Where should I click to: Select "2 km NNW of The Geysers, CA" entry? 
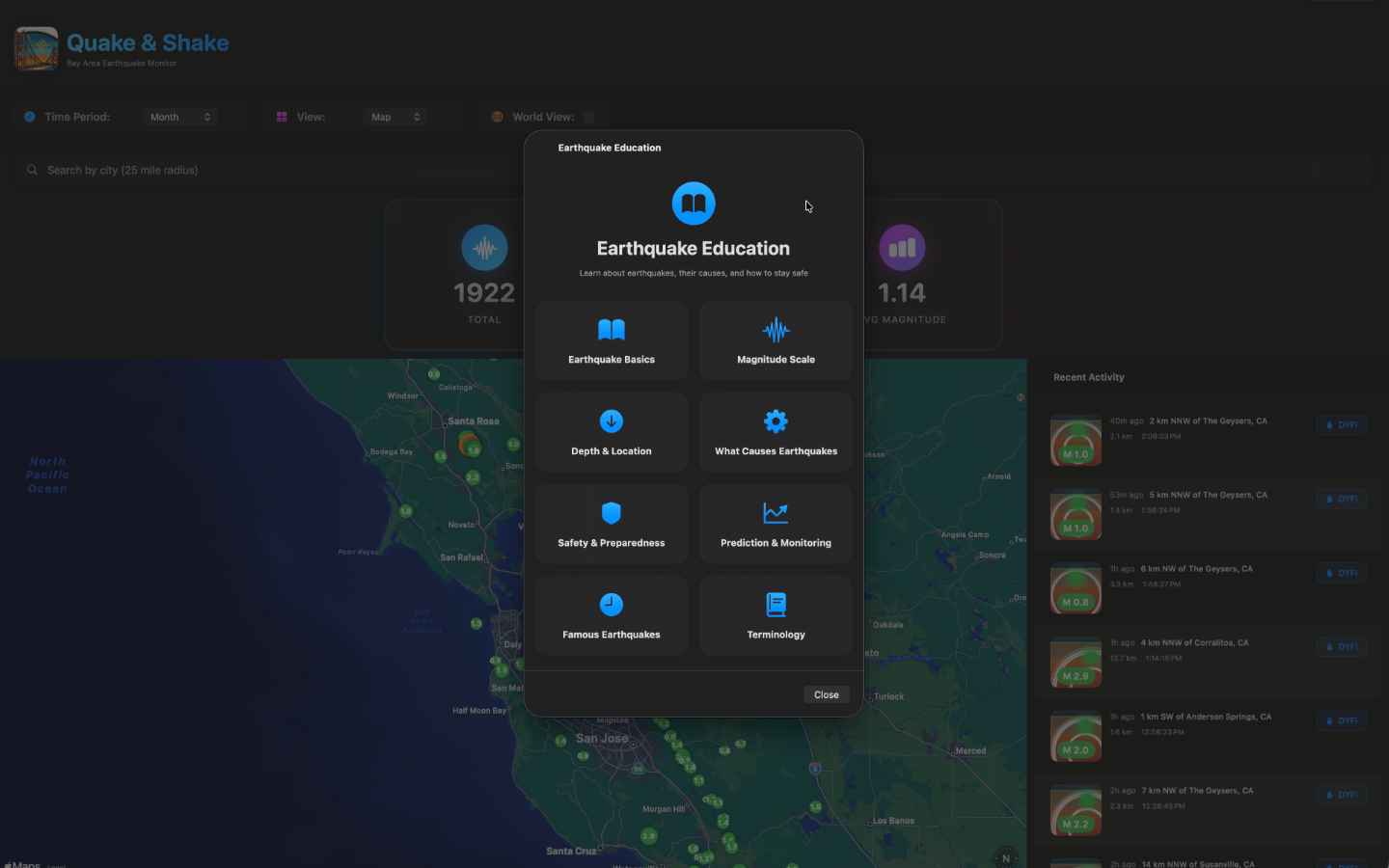(x=1208, y=421)
